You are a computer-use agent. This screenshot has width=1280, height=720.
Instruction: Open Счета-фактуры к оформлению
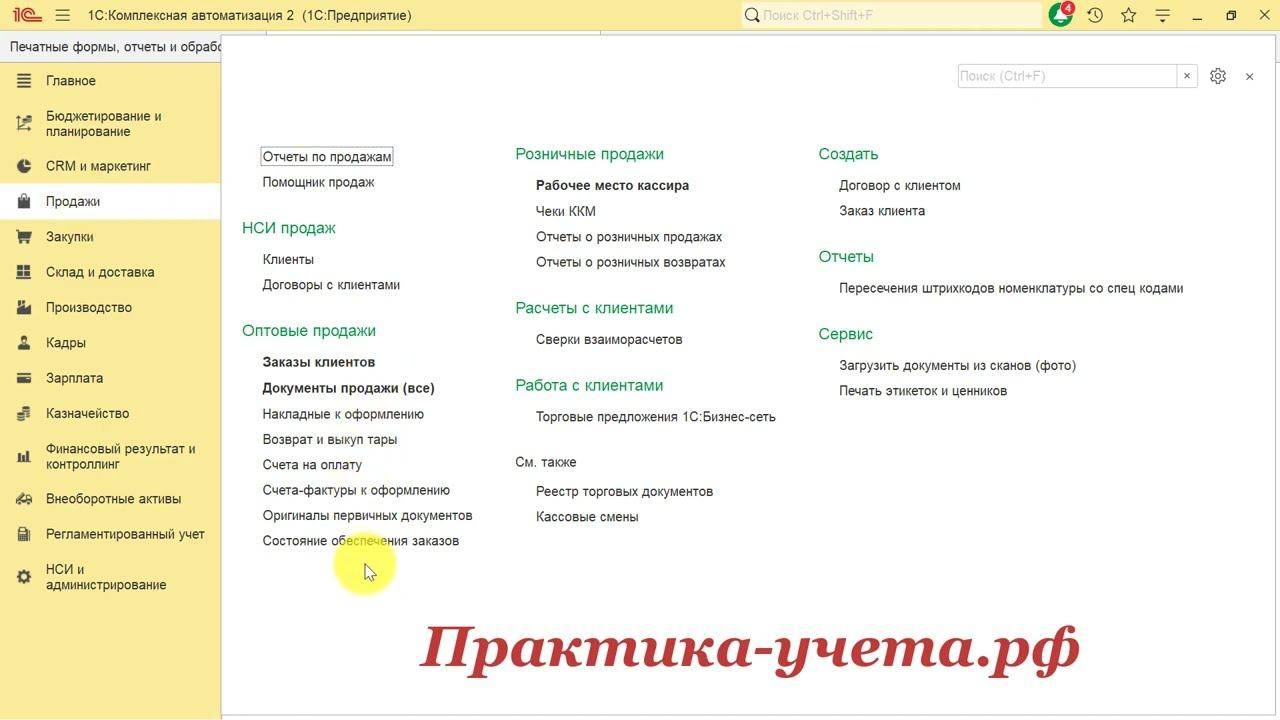tap(356, 490)
